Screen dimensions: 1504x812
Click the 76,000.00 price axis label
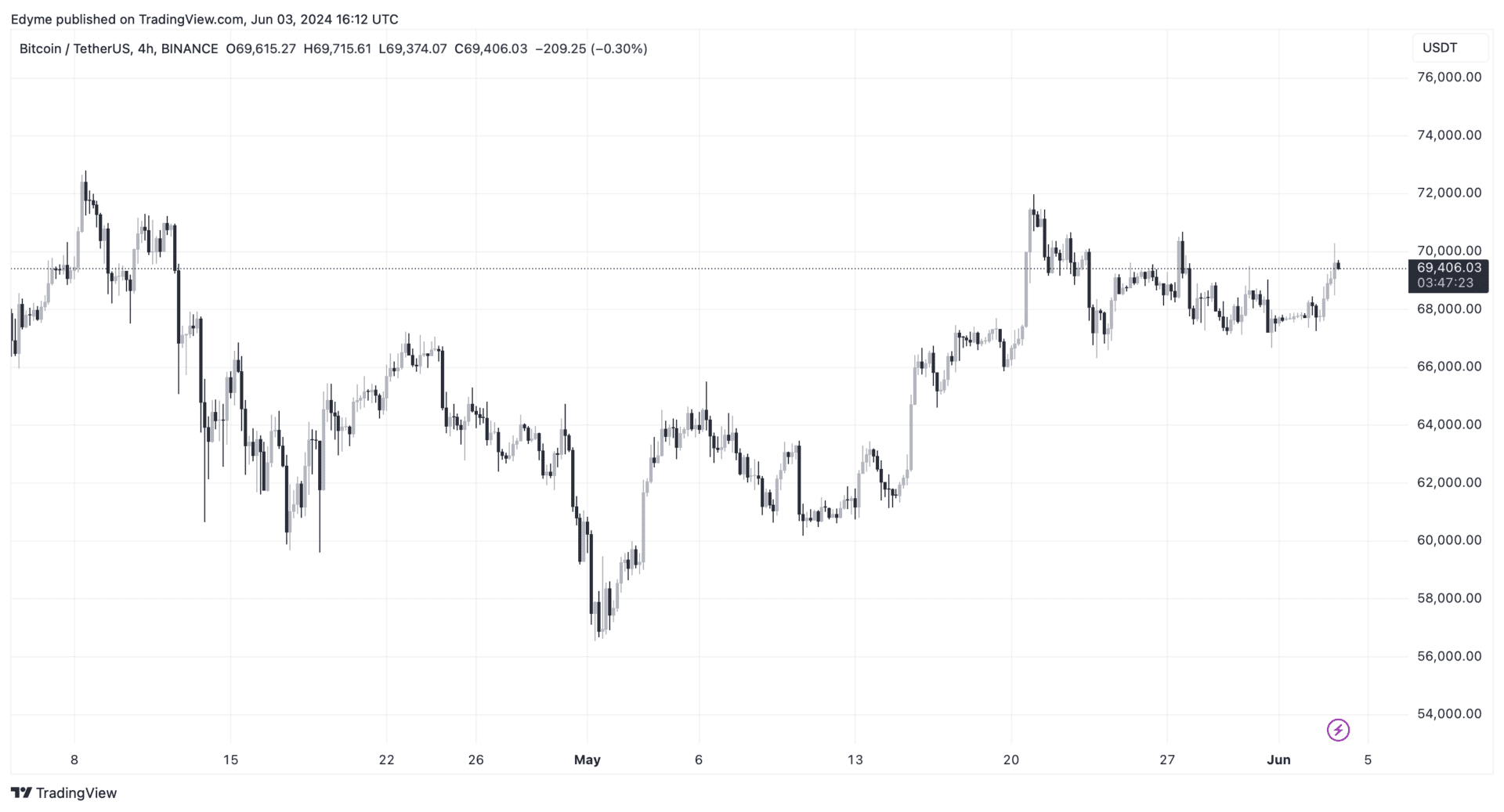coord(1449,77)
